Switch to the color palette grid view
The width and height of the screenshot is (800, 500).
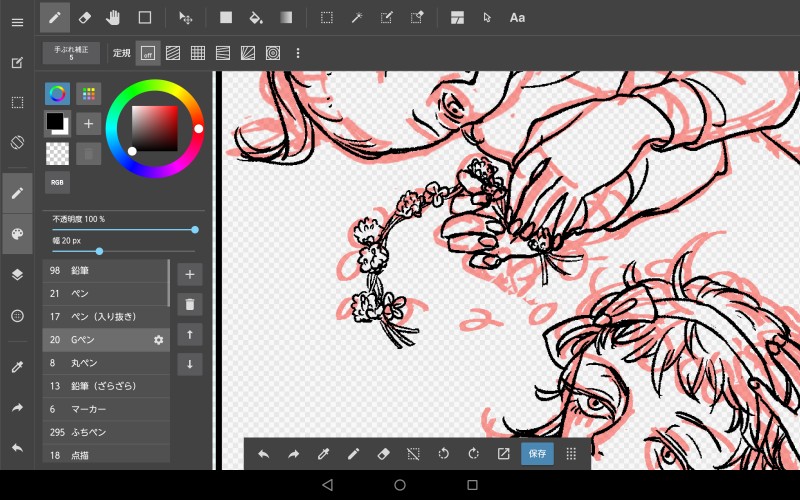click(88, 94)
